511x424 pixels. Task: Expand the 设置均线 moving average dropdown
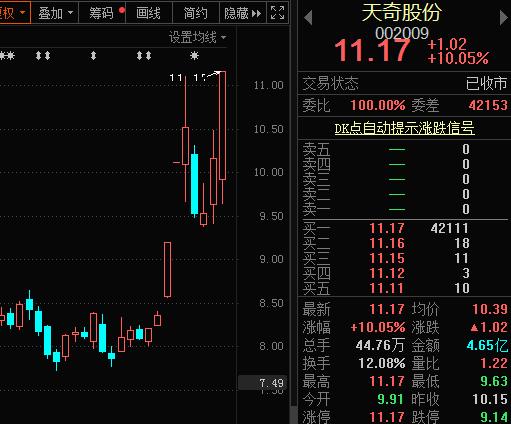(x=197, y=37)
